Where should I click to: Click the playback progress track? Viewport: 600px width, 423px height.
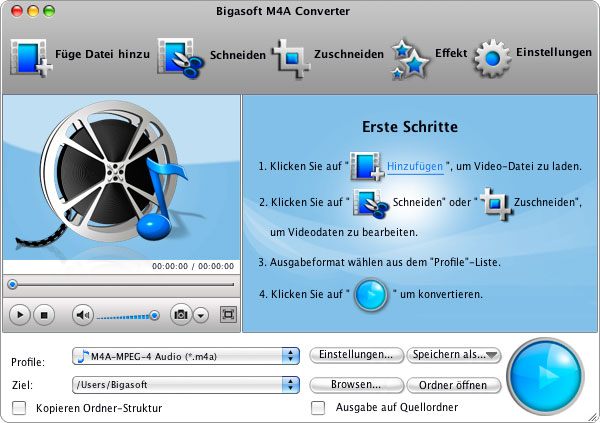(x=125, y=284)
